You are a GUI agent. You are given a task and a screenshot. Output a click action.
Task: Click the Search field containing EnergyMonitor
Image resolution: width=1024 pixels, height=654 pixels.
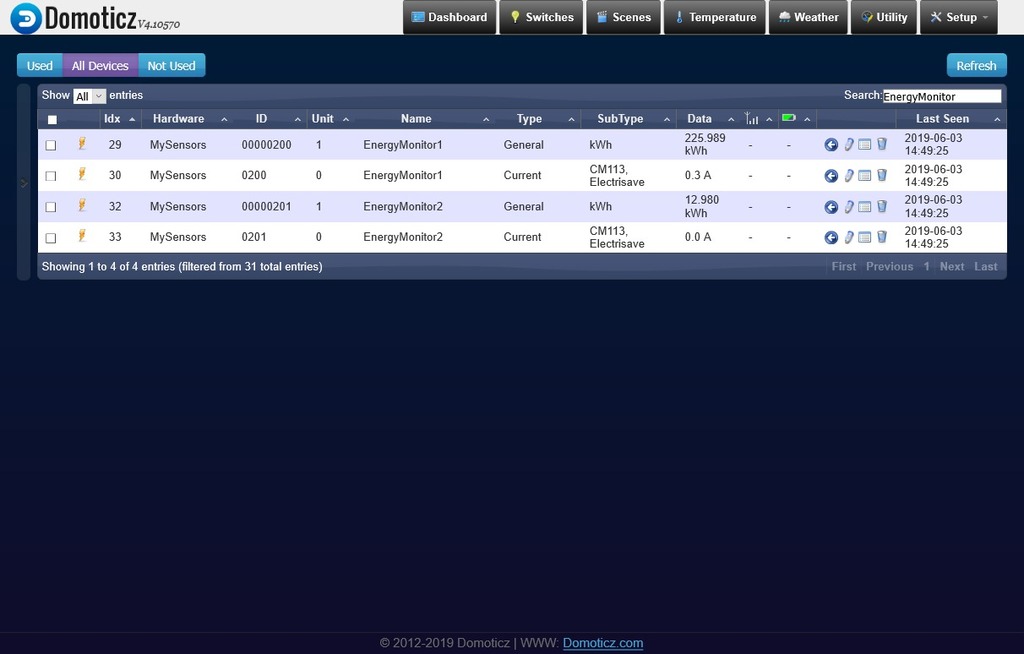click(x=942, y=96)
